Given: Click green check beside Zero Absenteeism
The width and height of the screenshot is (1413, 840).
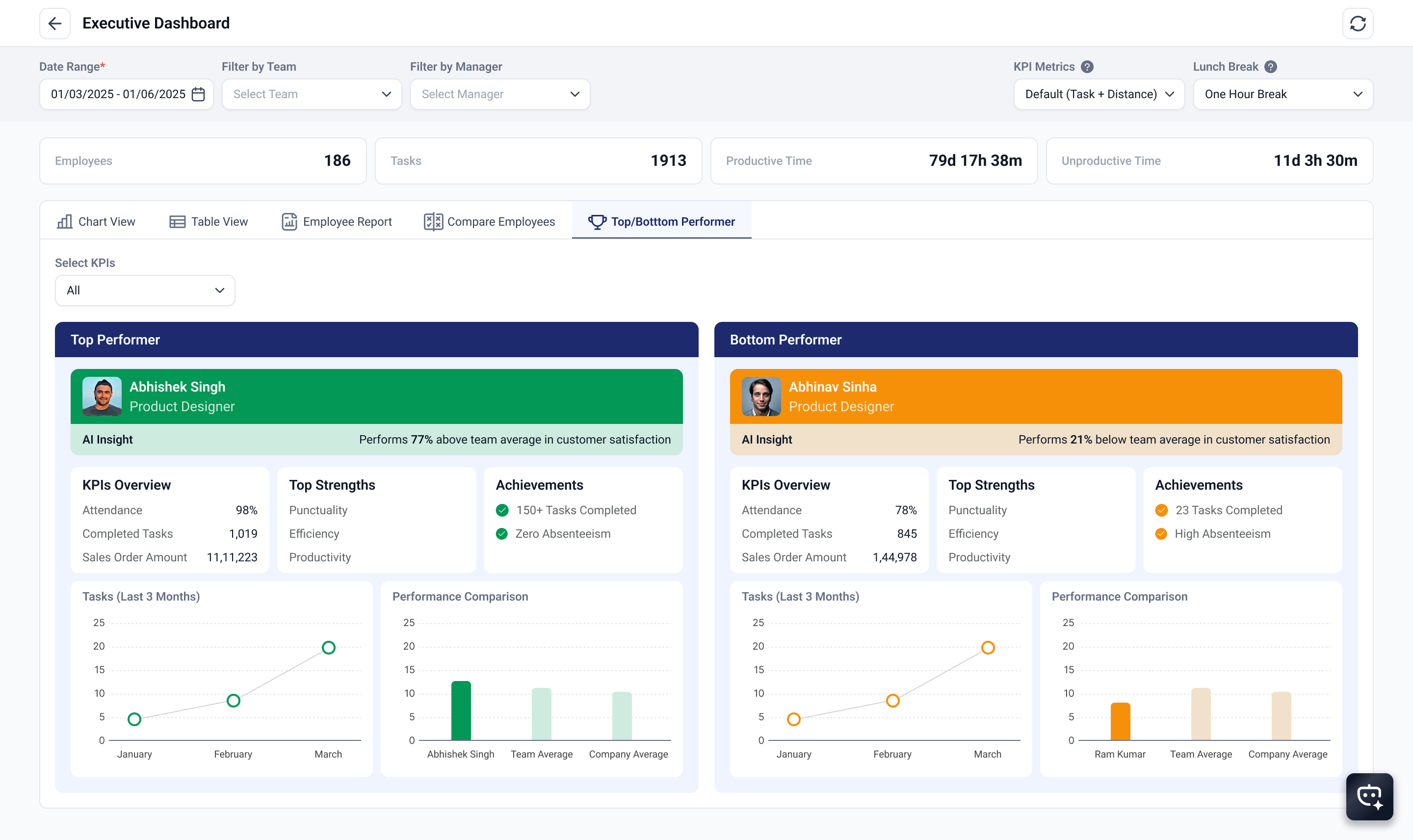Looking at the screenshot, I should pos(501,534).
